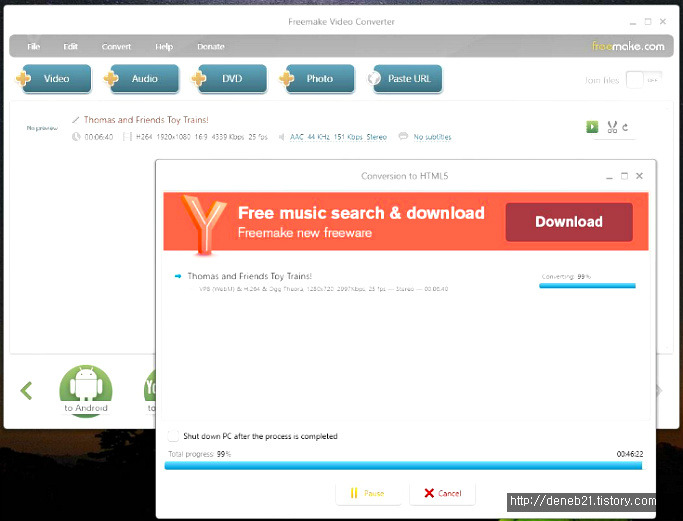This screenshot has height=521, width=683.
Task: Click the Total progress bar
Action: click(403, 466)
